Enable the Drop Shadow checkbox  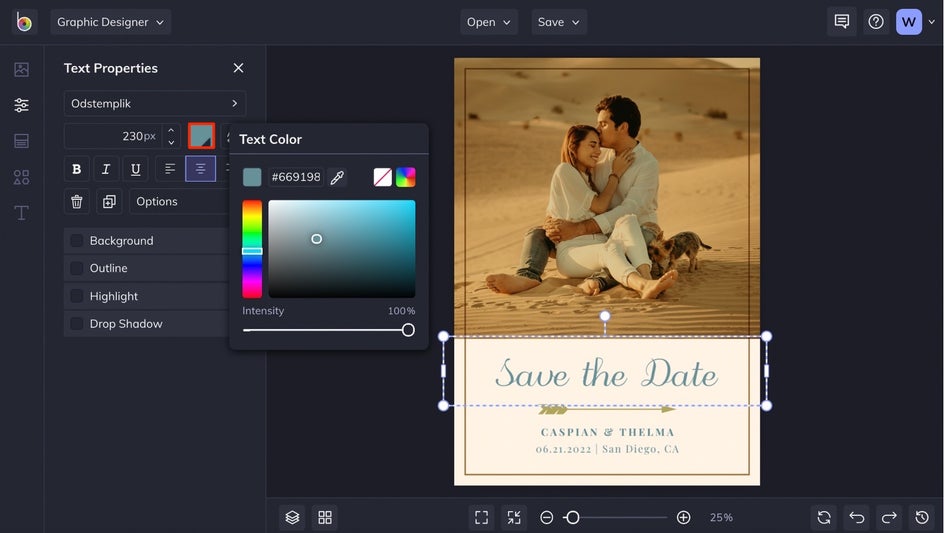point(76,324)
